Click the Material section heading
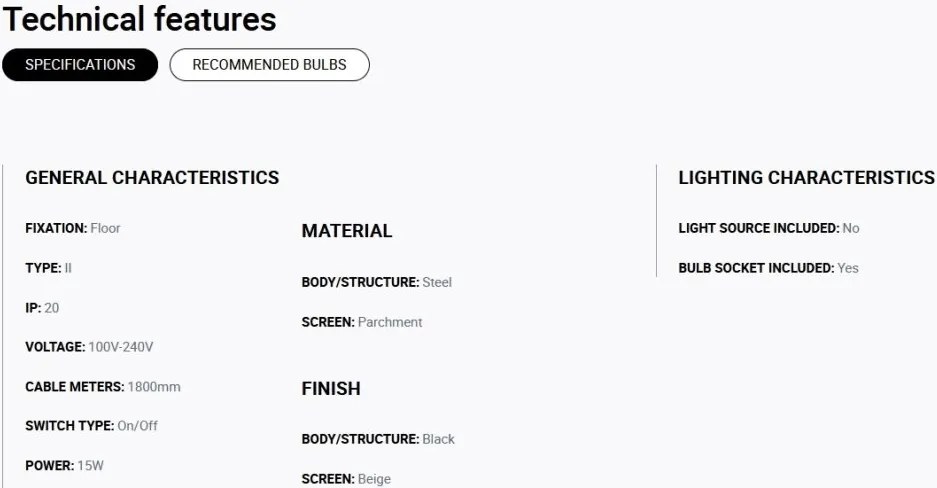The width and height of the screenshot is (937, 488). pos(347,231)
